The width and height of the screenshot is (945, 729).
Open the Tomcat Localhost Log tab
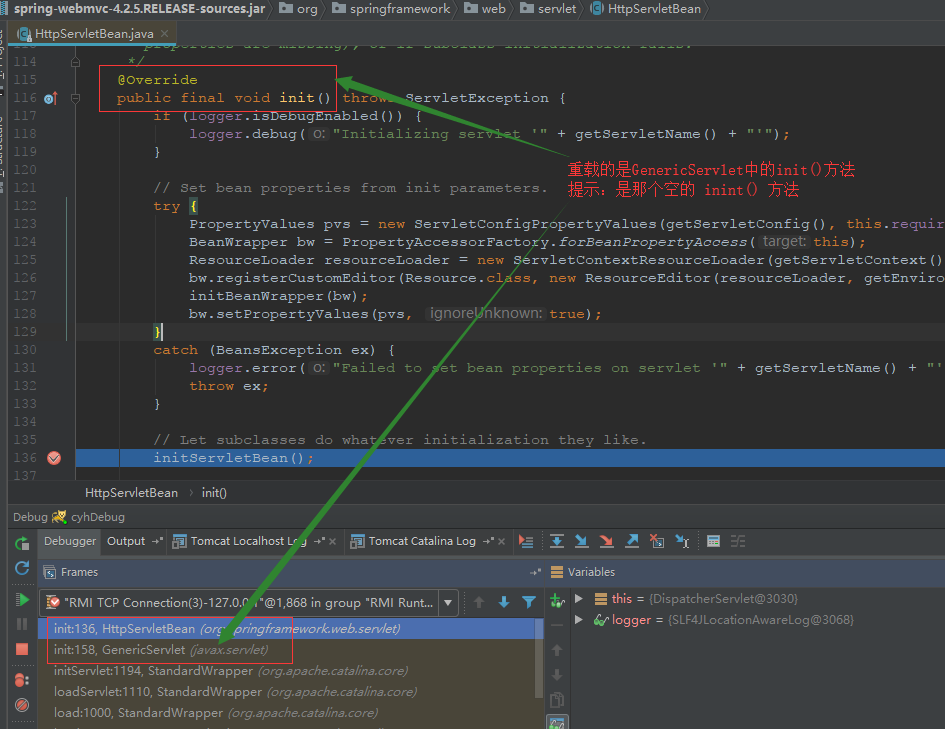coord(248,541)
